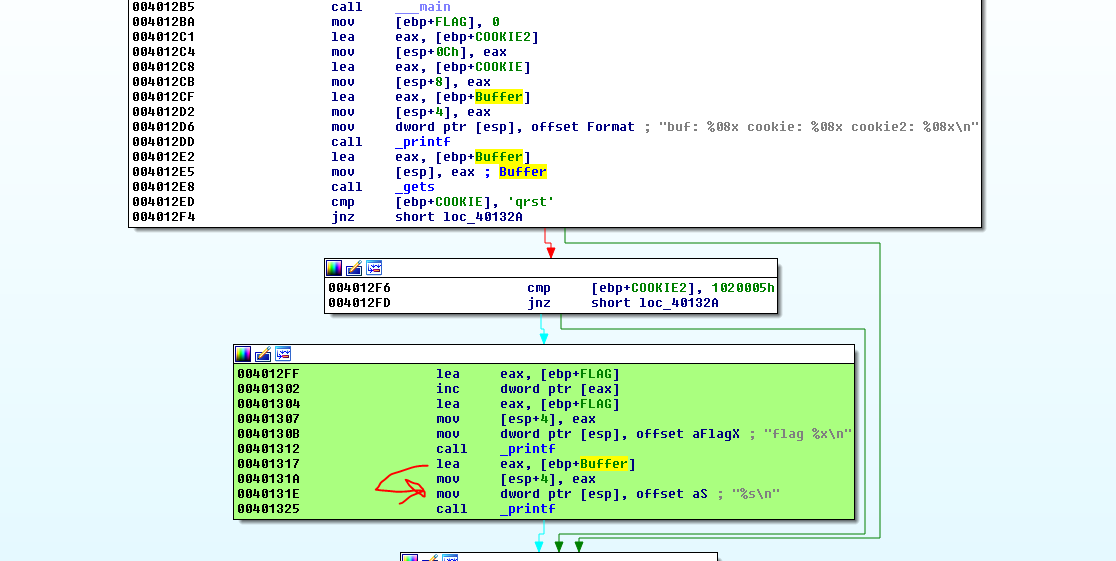Follow the loc_40132A jump target at 004012F4

point(483,217)
